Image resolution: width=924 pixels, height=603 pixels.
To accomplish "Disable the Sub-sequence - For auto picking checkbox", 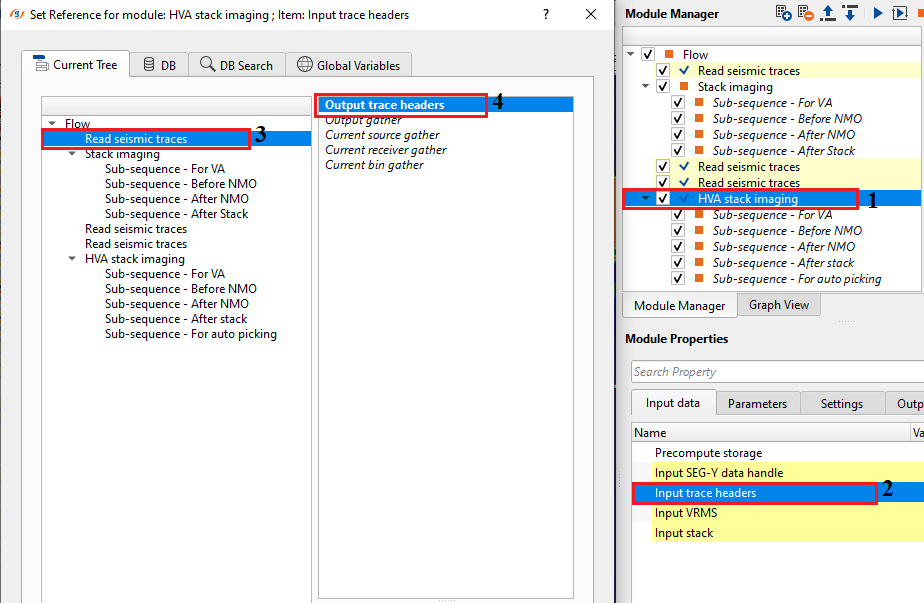I will pos(678,279).
